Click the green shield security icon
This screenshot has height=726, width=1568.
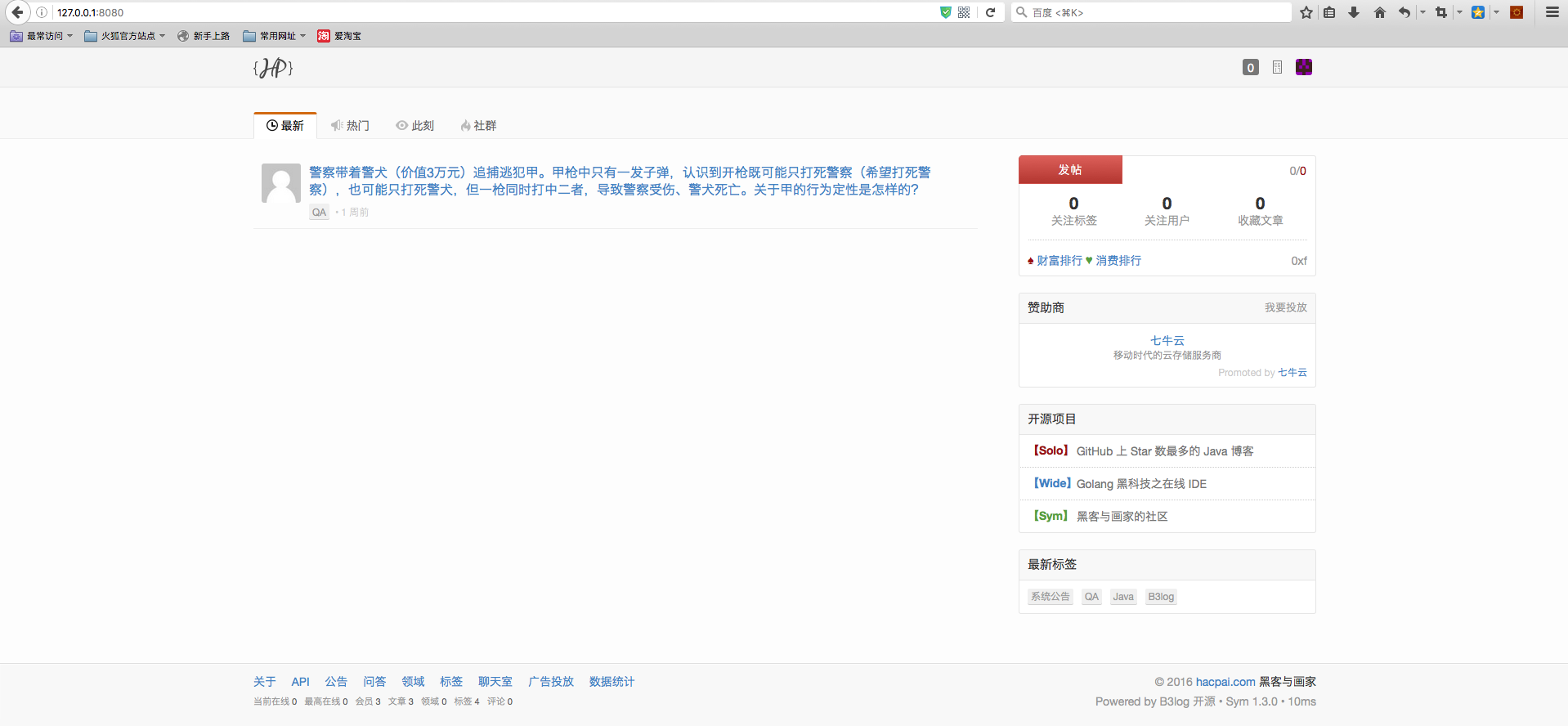(x=946, y=12)
